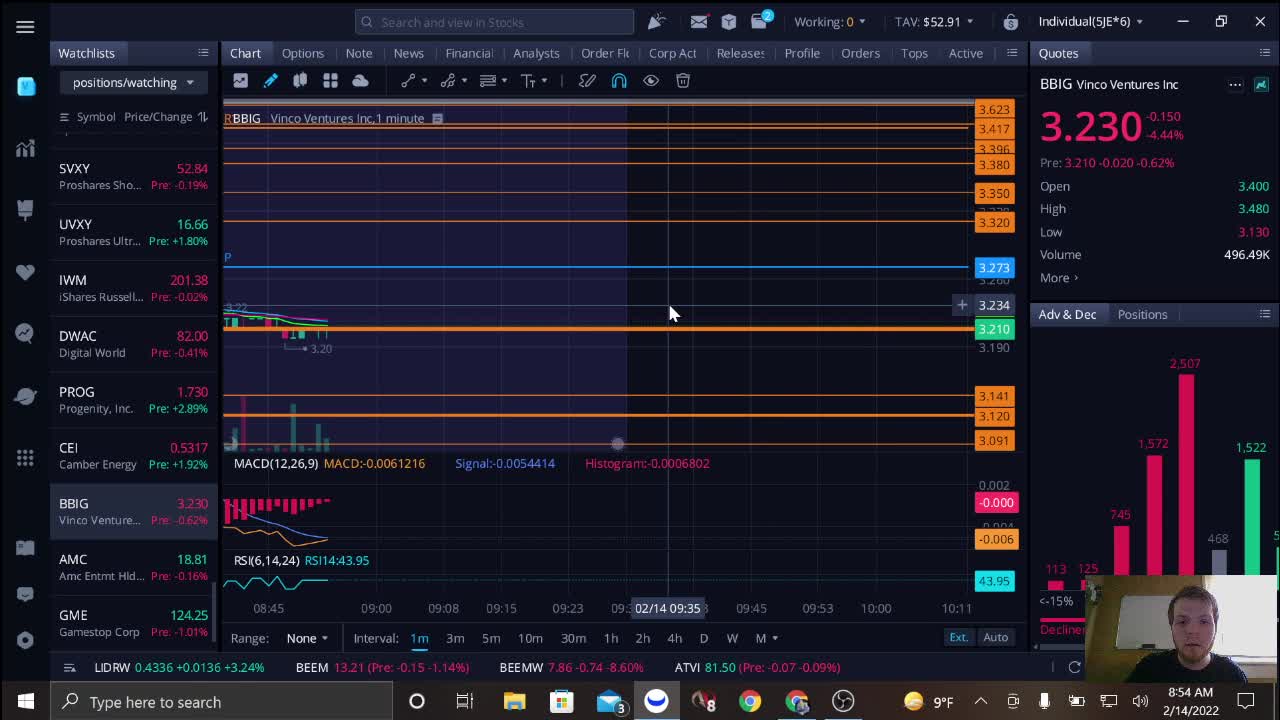Image resolution: width=1280 pixels, height=720 pixels.
Task: Select the freehand brush drawing tool
Action: point(587,81)
